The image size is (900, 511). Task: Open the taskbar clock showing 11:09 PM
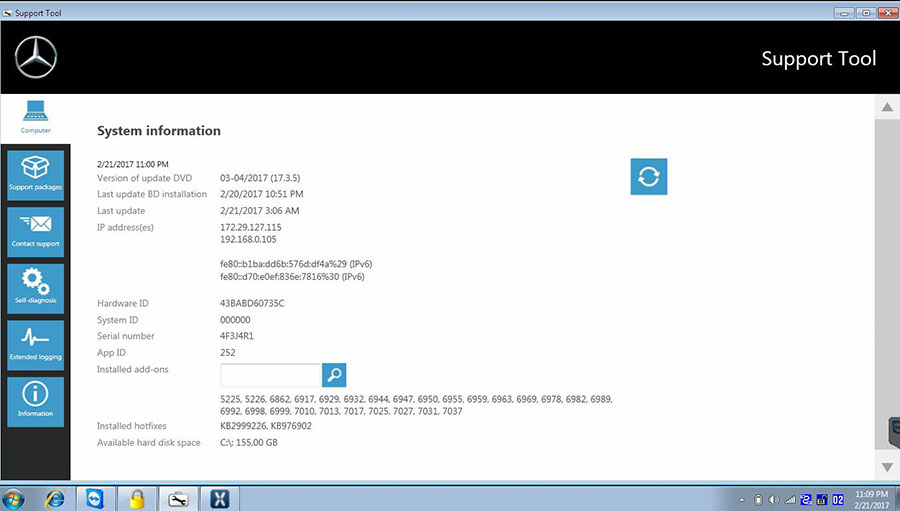[871, 500]
